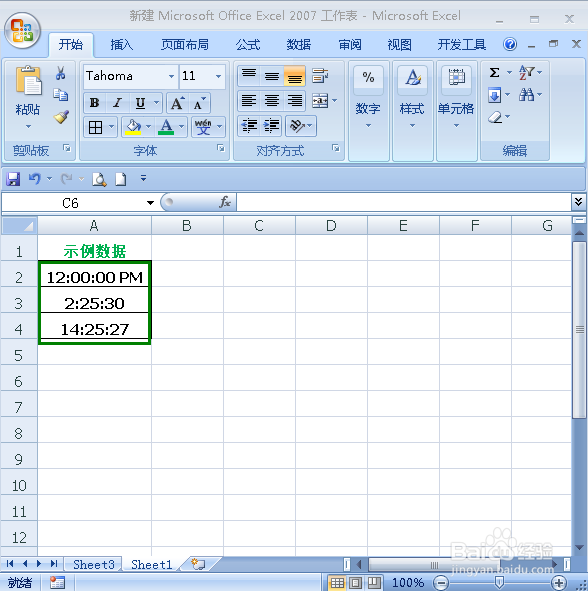This screenshot has width=588, height=591.
Task: Open the 数据 (Data) tab
Action: click(299, 44)
